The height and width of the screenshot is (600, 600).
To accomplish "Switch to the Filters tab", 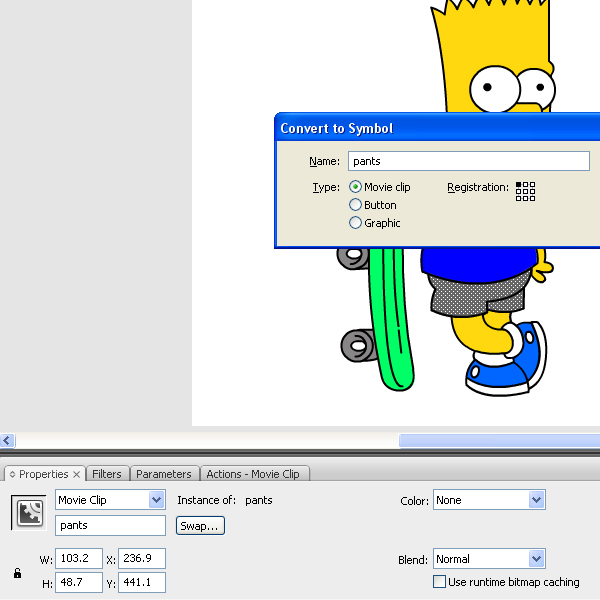I will click(x=107, y=474).
